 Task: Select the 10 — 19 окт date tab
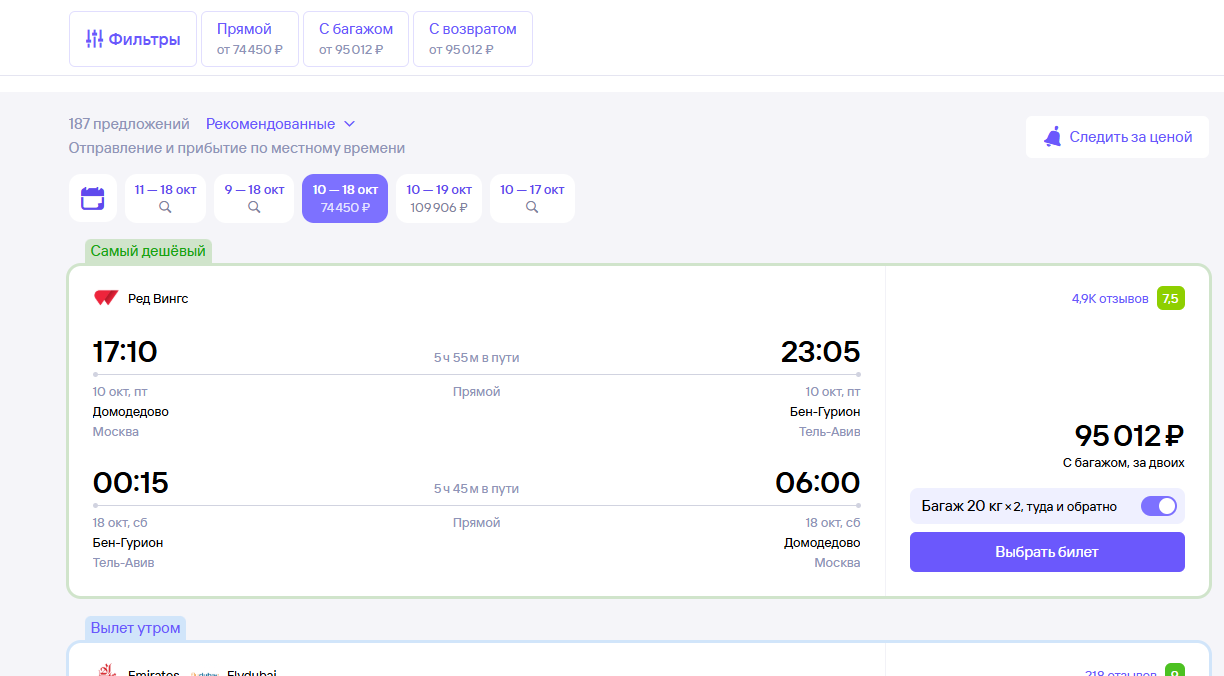[x=439, y=198]
